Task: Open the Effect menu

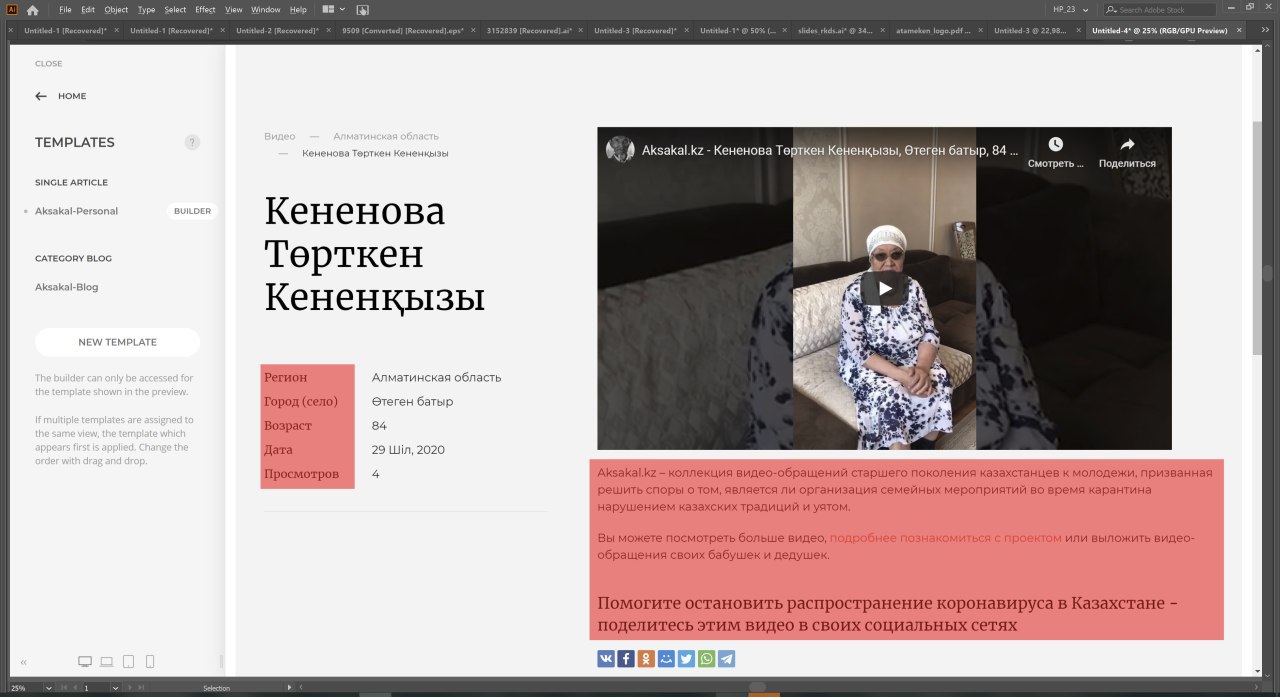Action: (205, 9)
